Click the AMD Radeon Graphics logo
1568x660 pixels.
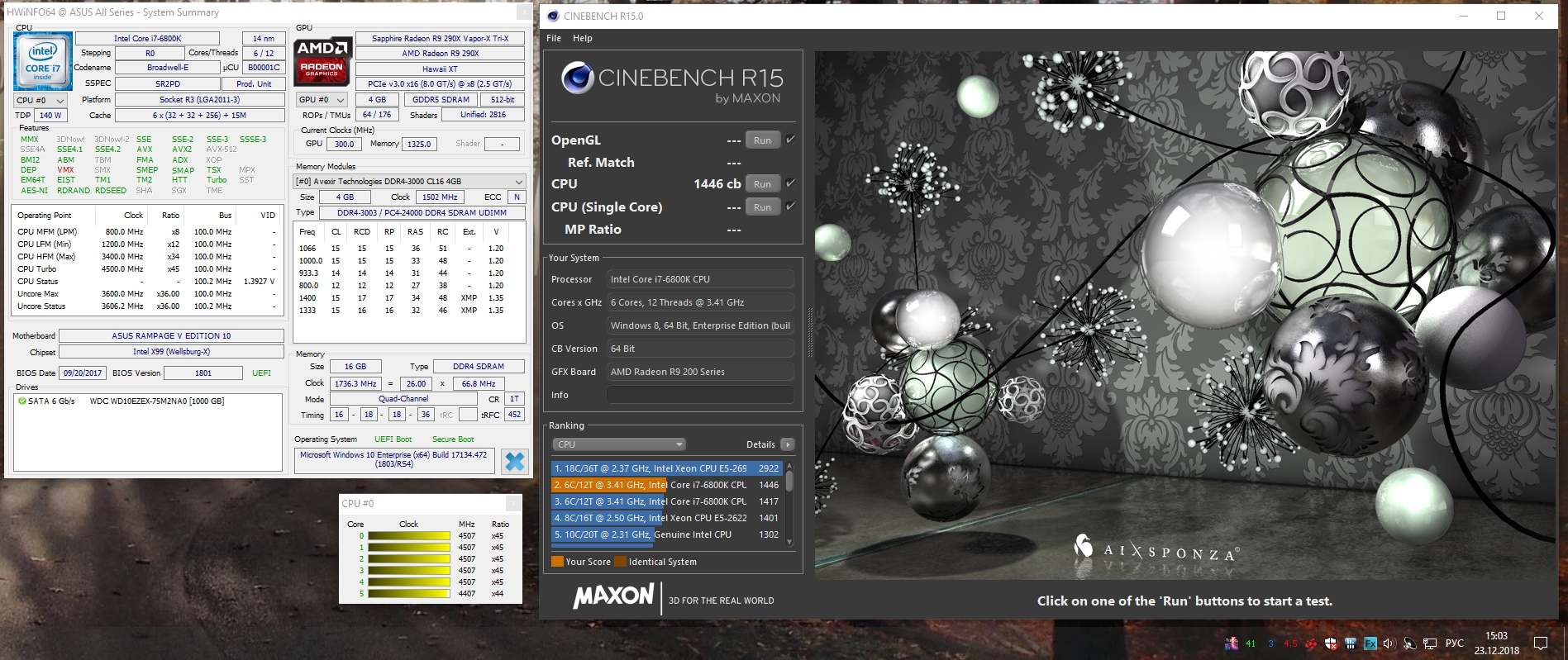click(x=322, y=61)
